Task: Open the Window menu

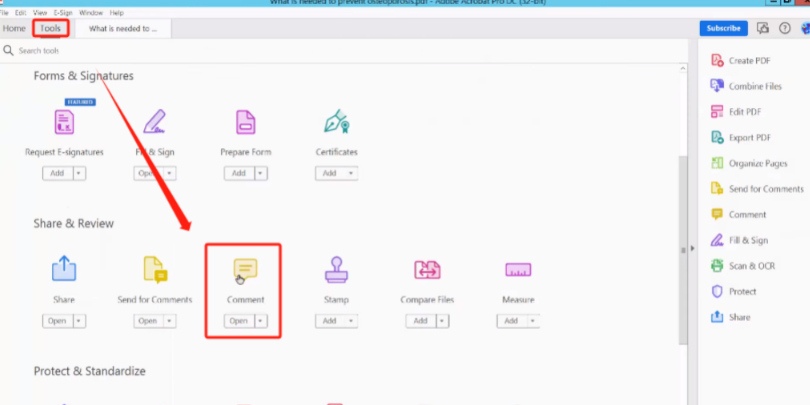Action: tap(91, 12)
